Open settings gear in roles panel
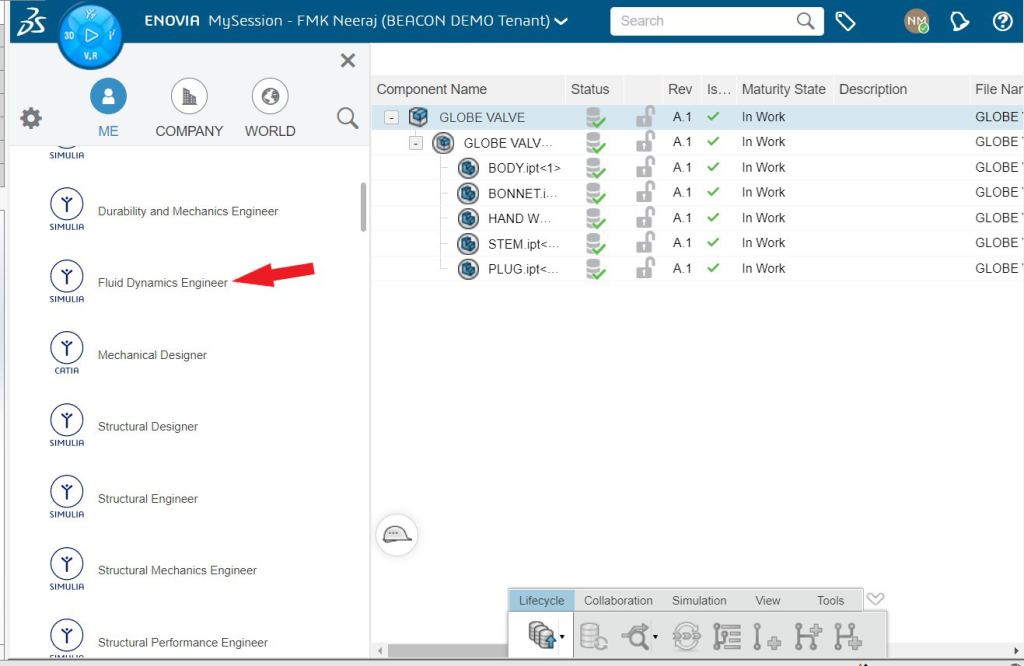The height and width of the screenshot is (666, 1024). [x=31, y=118]
